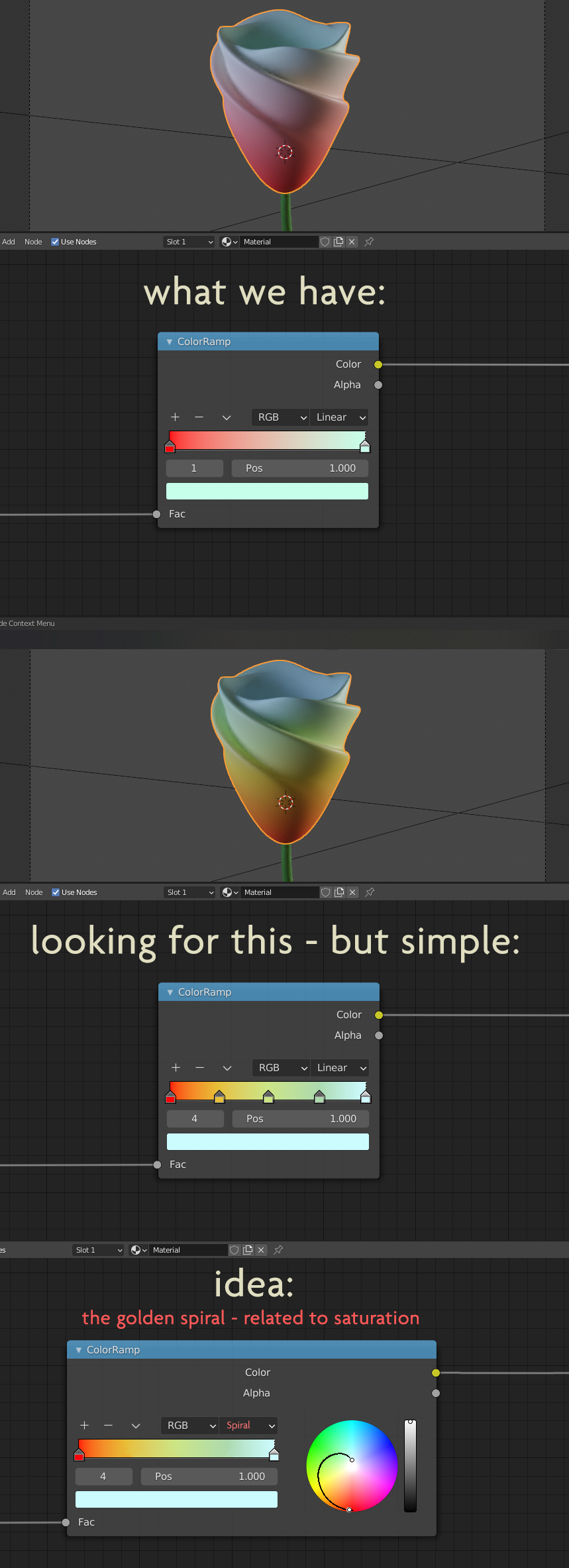Open the RGB dropdown next to Spiral
Screen dimensions: 569x1568
coord(190,1426)
